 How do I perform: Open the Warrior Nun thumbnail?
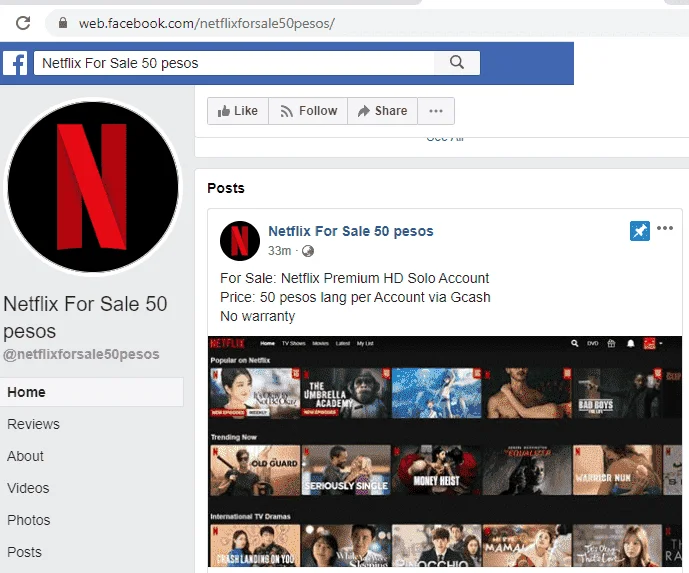pos(618,470)
